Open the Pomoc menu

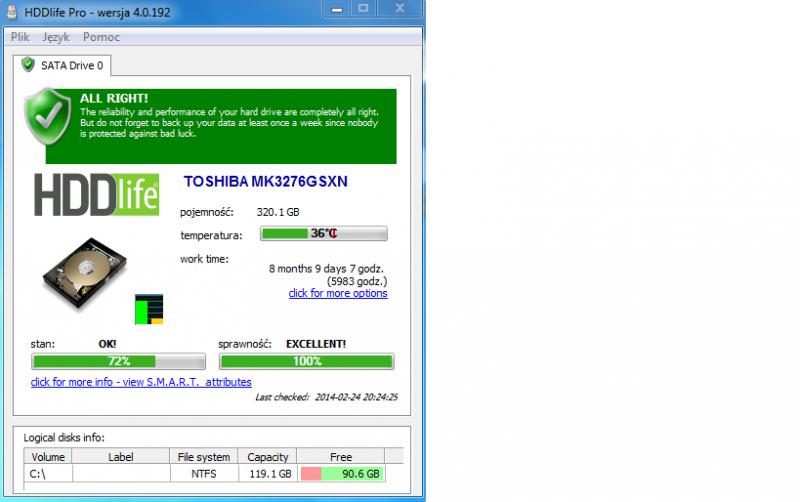coord(101,37)
